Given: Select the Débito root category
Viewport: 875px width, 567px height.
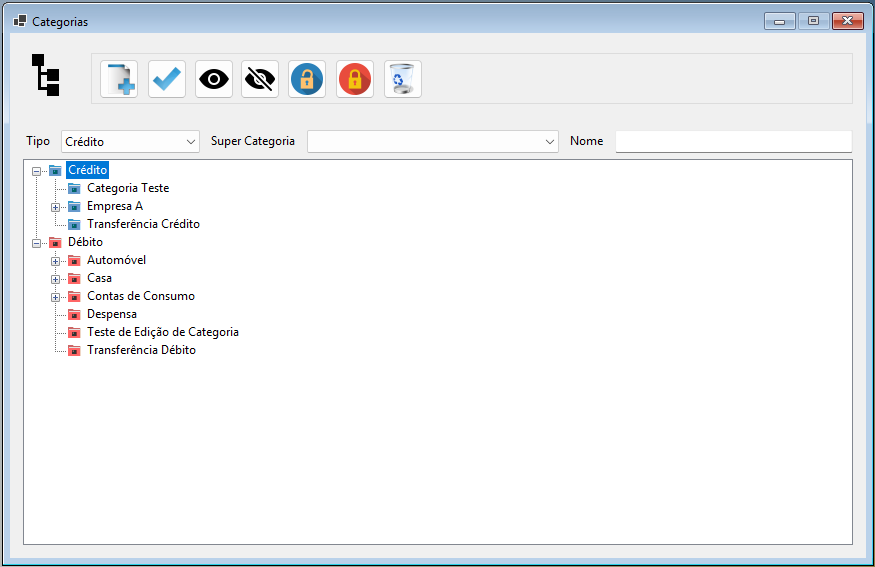Looking at the screenshot, I should click(85, 242).
